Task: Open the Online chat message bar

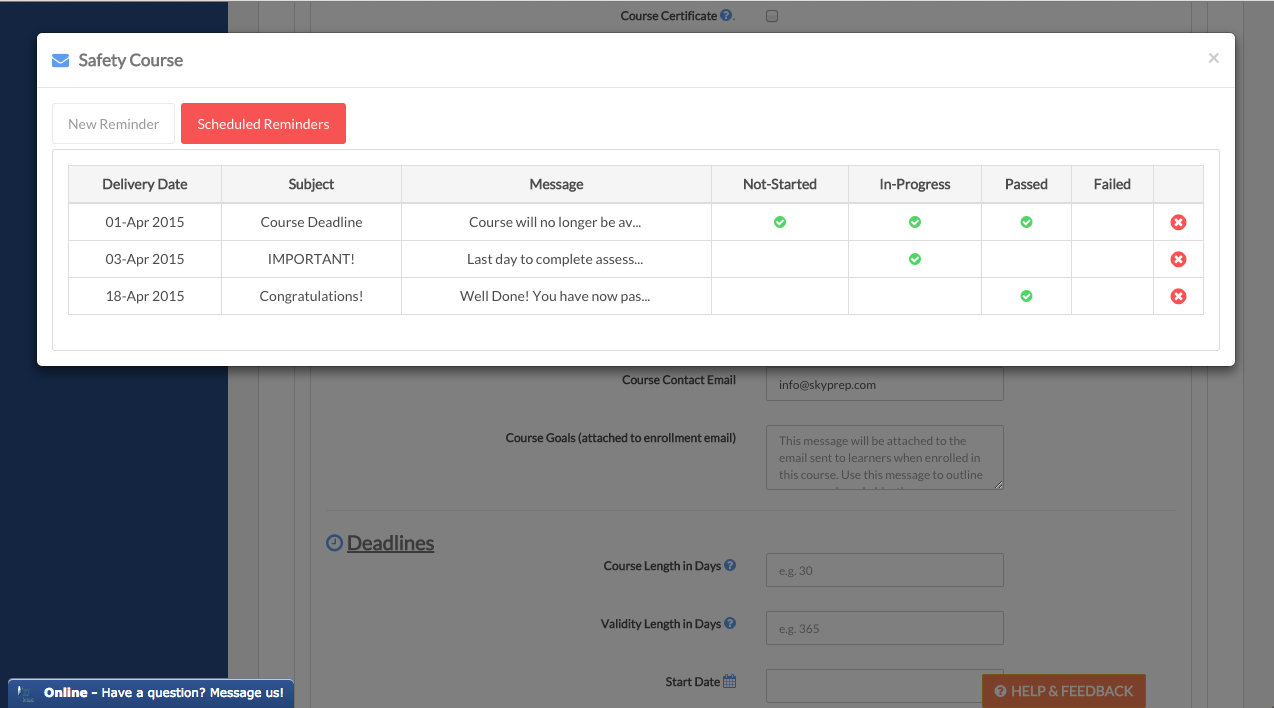Action: (x=151, y=692)
